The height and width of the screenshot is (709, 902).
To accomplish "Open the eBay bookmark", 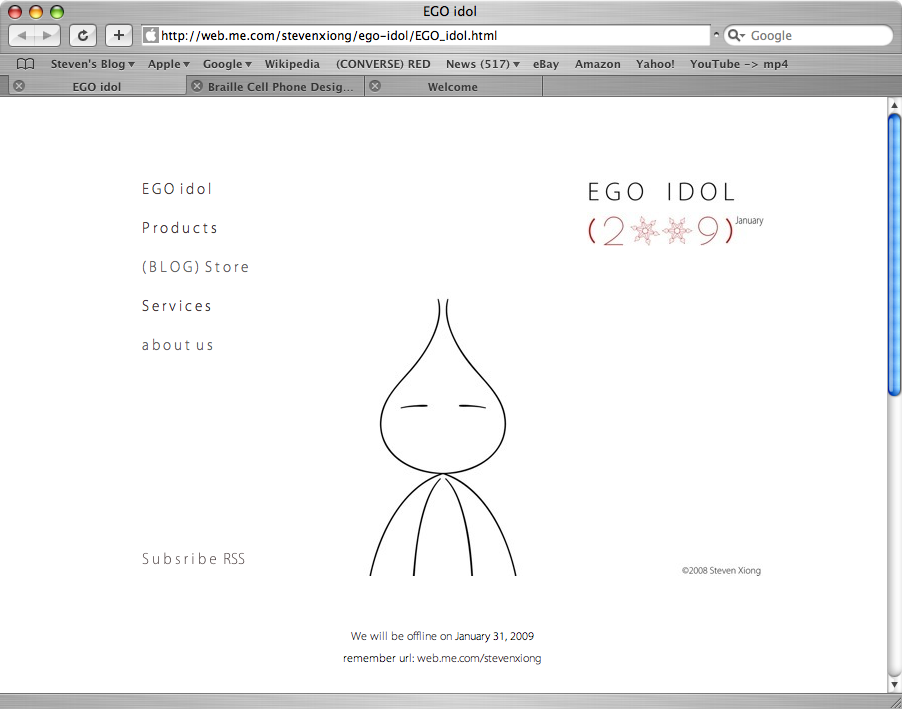I will 546,64.
